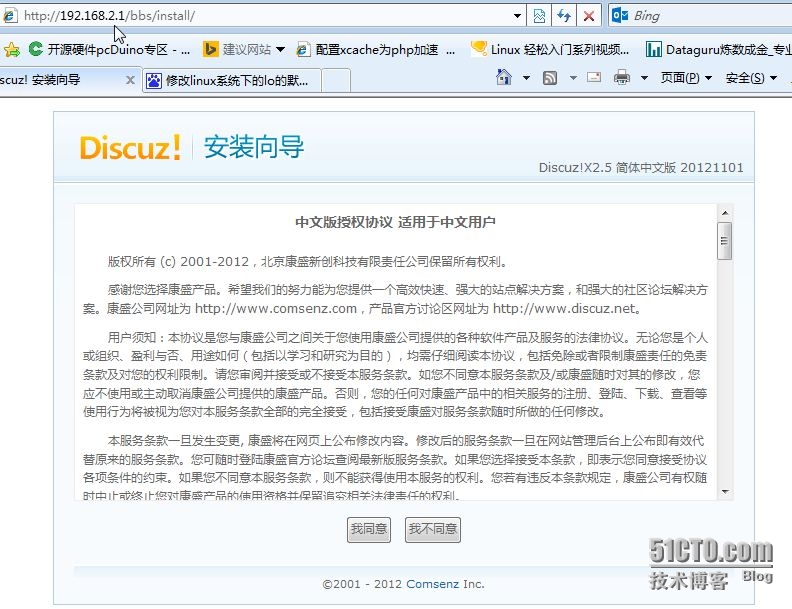
Task: Click the license scrollbar down arrow
Action: point(725,492)
